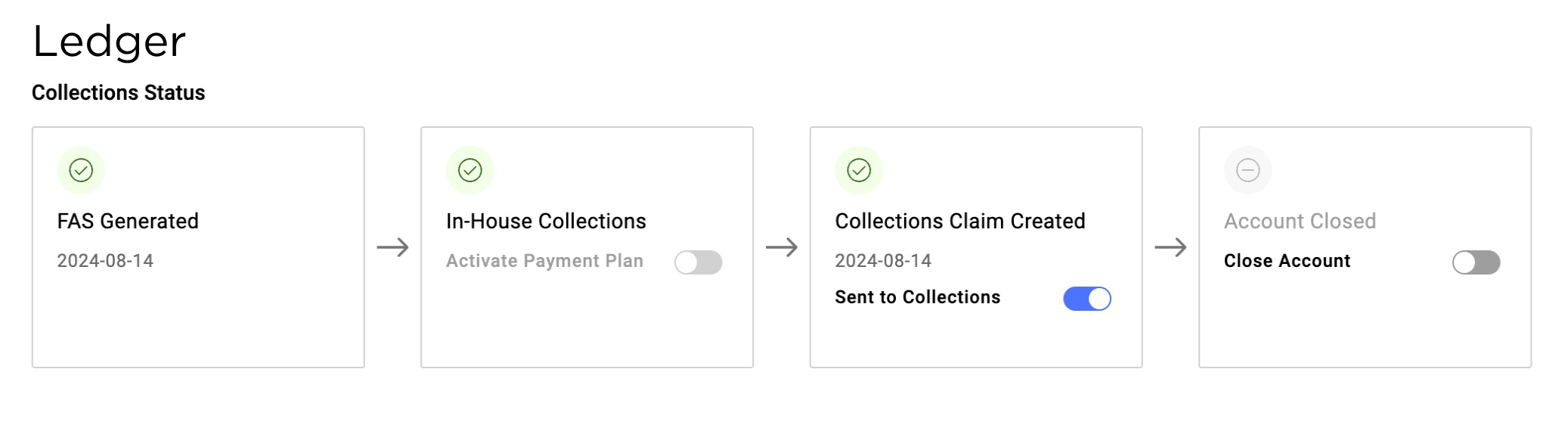Click the In-House Collections checkmark icon
Image resolution: width=1568 pixels, height=425 pixels.
[x=470, y=170]
